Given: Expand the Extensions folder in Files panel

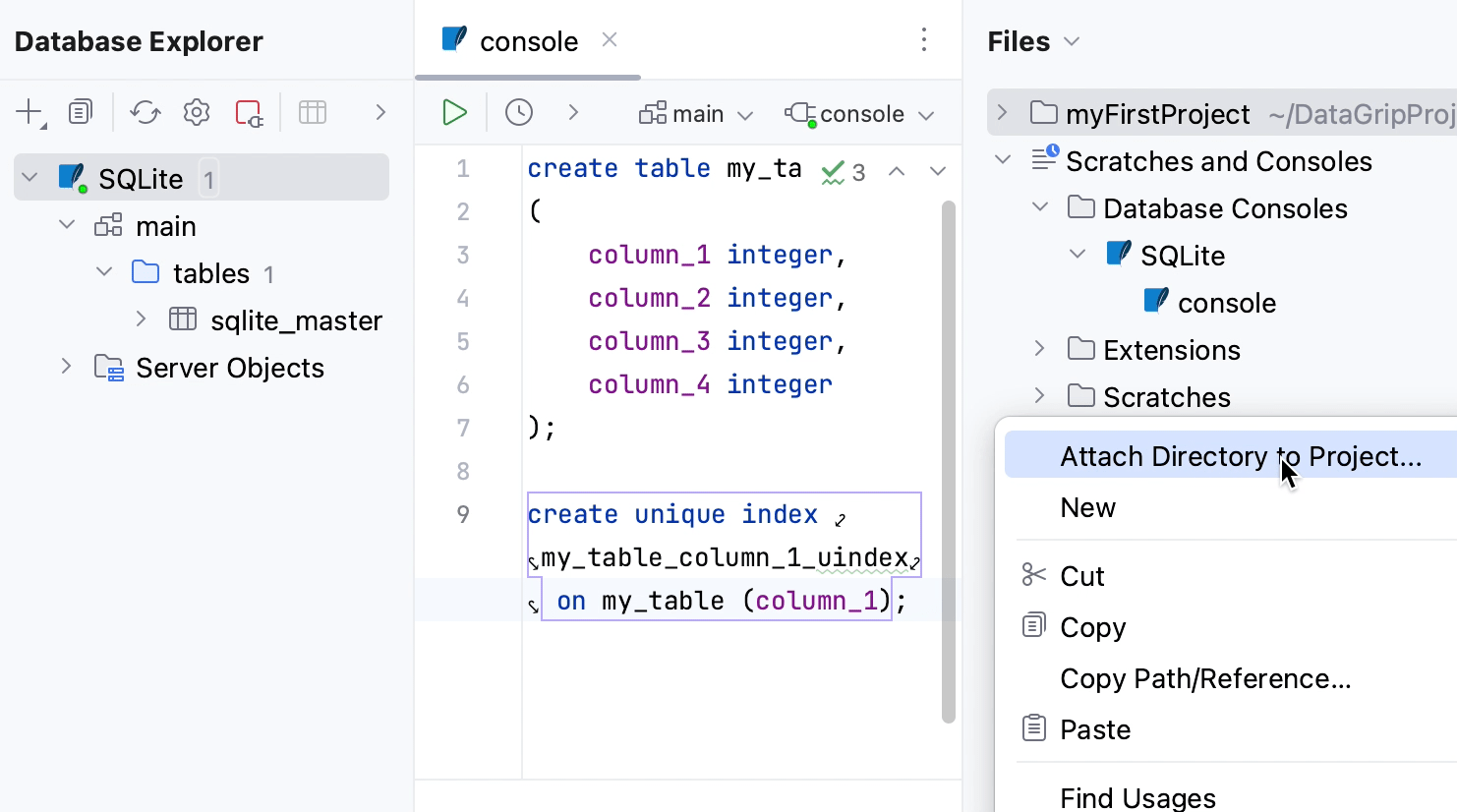Looking at the screenshot, I should click(1039, 349).
